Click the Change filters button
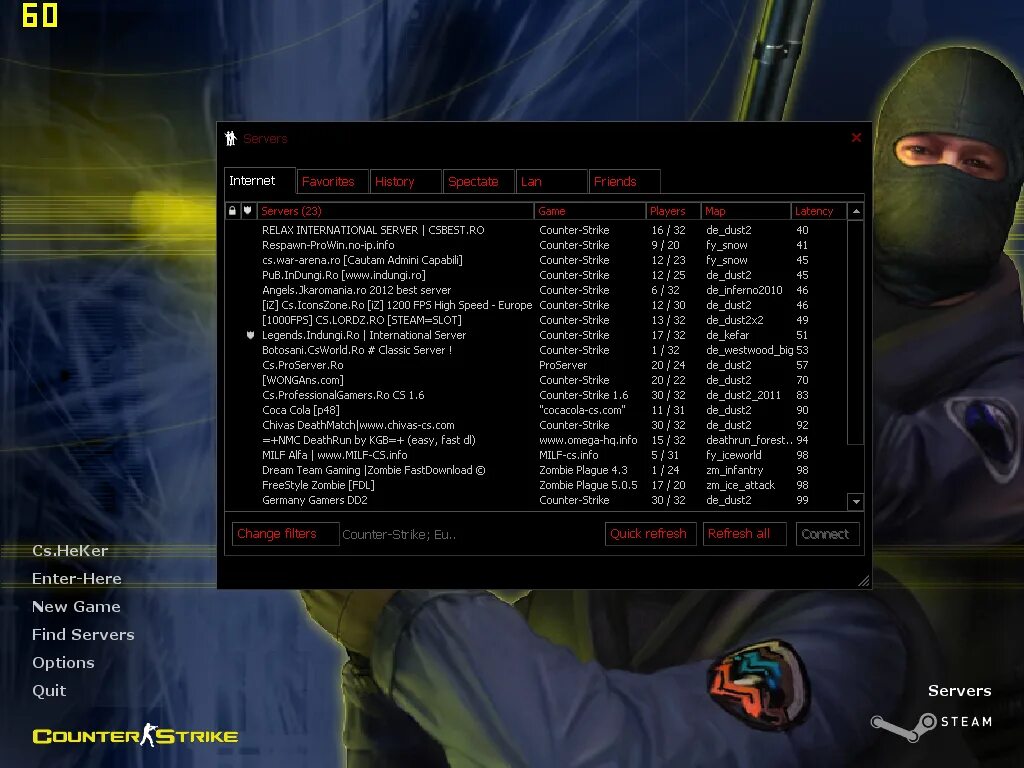The width and height of the screenshot is (1024, 768). click(x=285, y=534)
